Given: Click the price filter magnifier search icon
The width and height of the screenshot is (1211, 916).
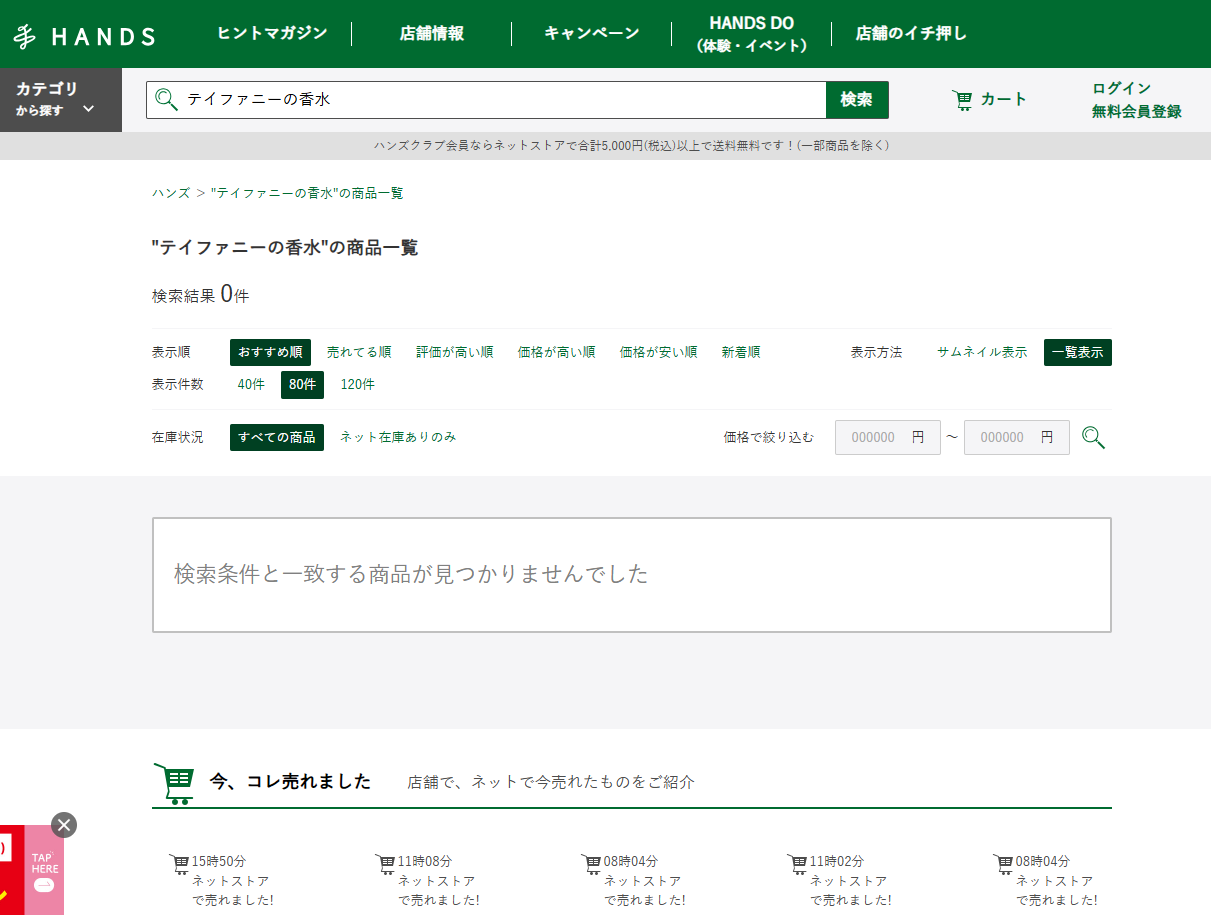Looking at the screenshot, I should click(x=1093, y=438).
